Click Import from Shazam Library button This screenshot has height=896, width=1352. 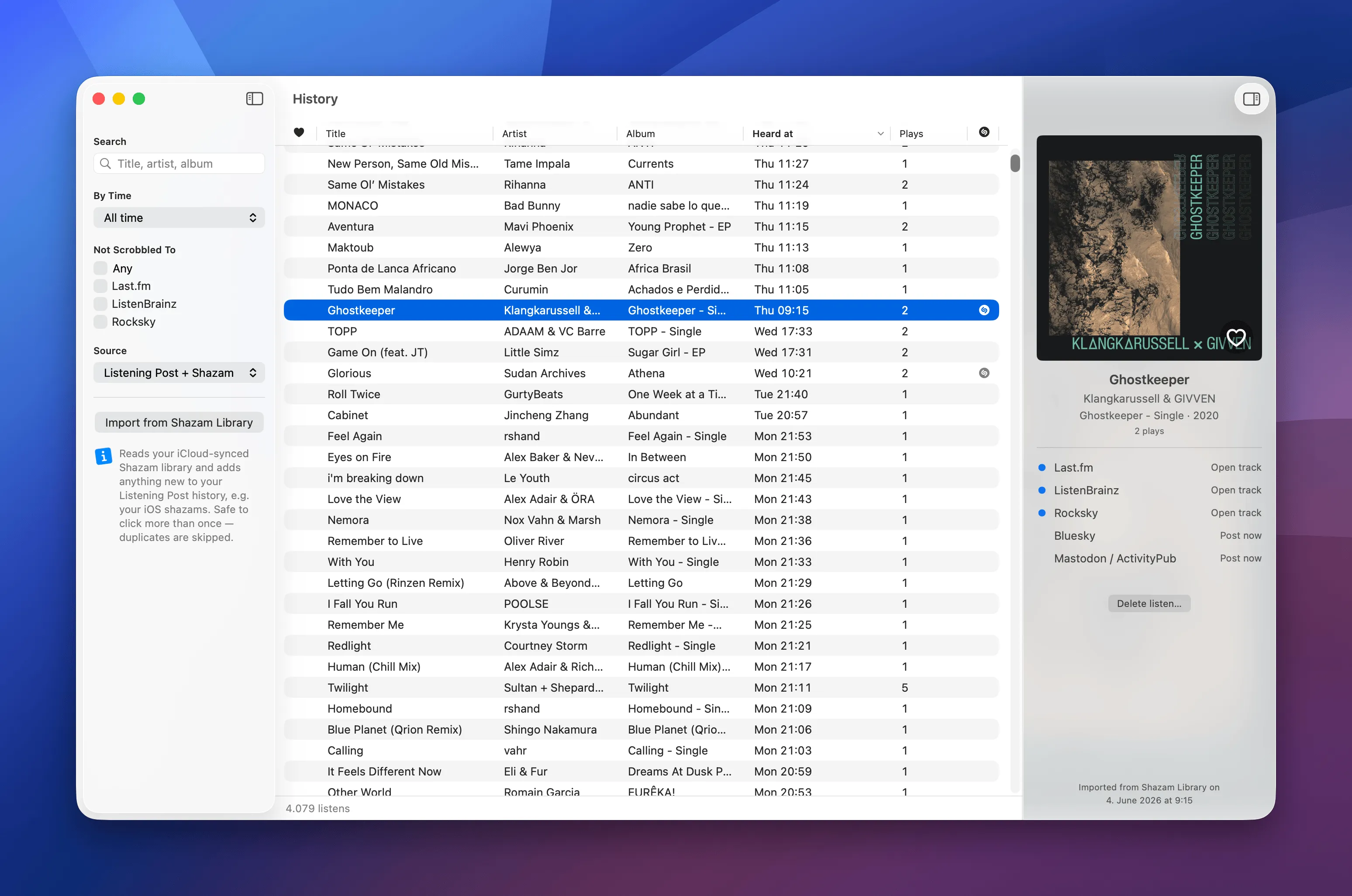click(179, 422)
